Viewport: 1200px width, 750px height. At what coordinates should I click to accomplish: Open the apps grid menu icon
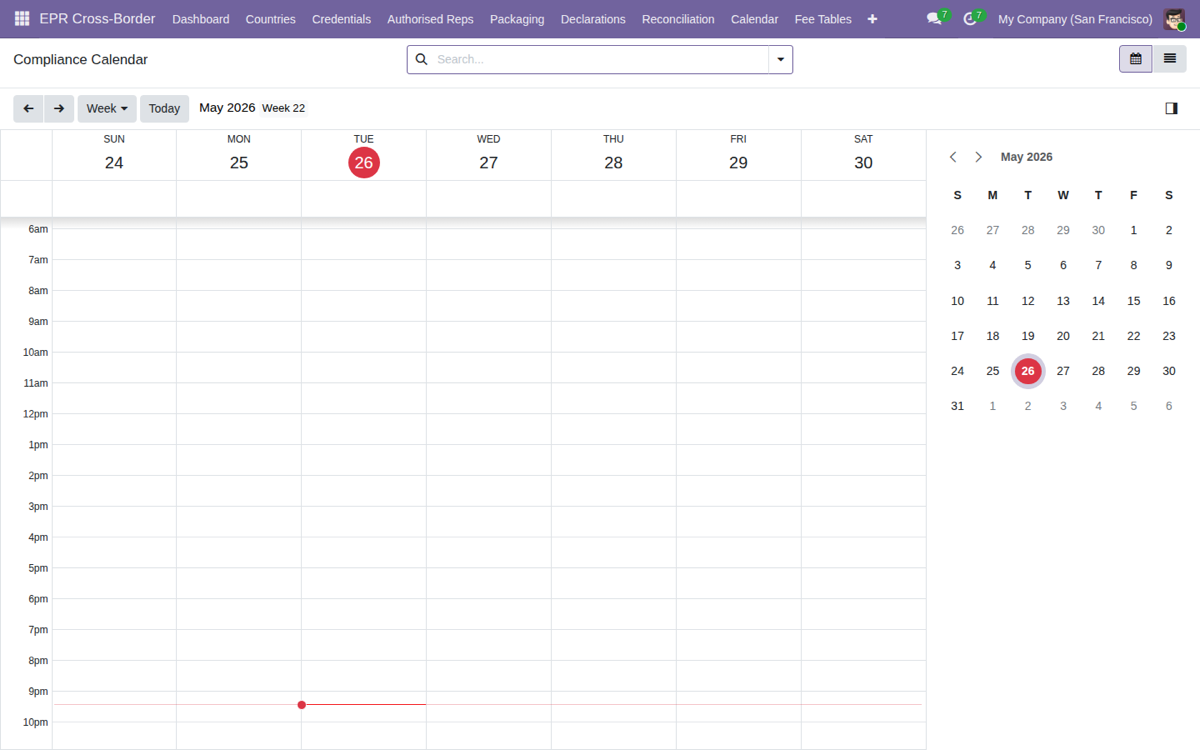pyautogui.click(x=22, y=19)
